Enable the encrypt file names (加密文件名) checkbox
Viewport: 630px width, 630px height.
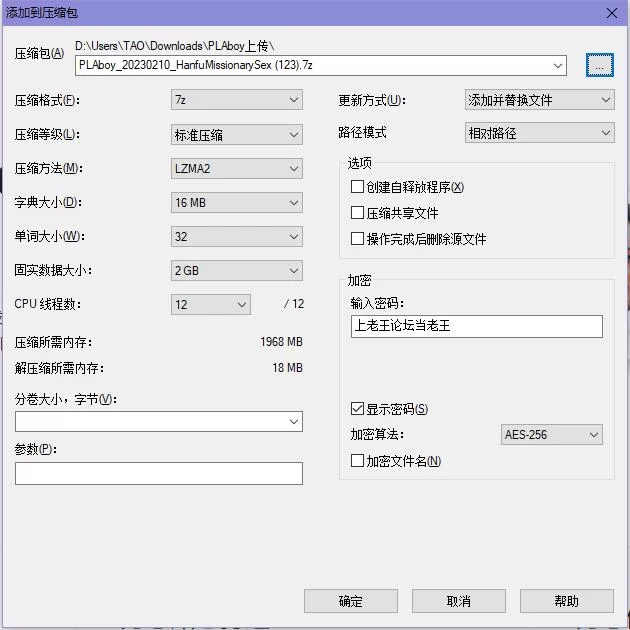(357, 461)
